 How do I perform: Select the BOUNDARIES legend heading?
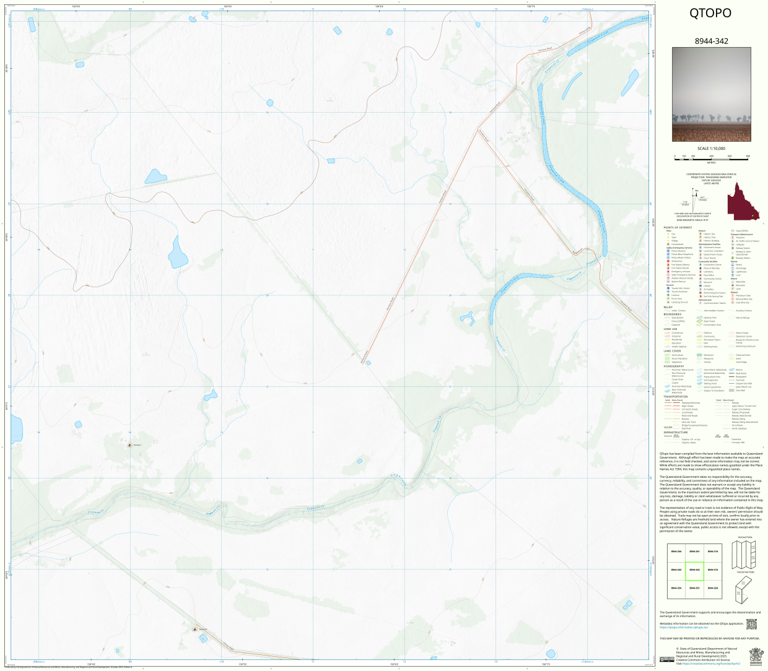point(672,314)
